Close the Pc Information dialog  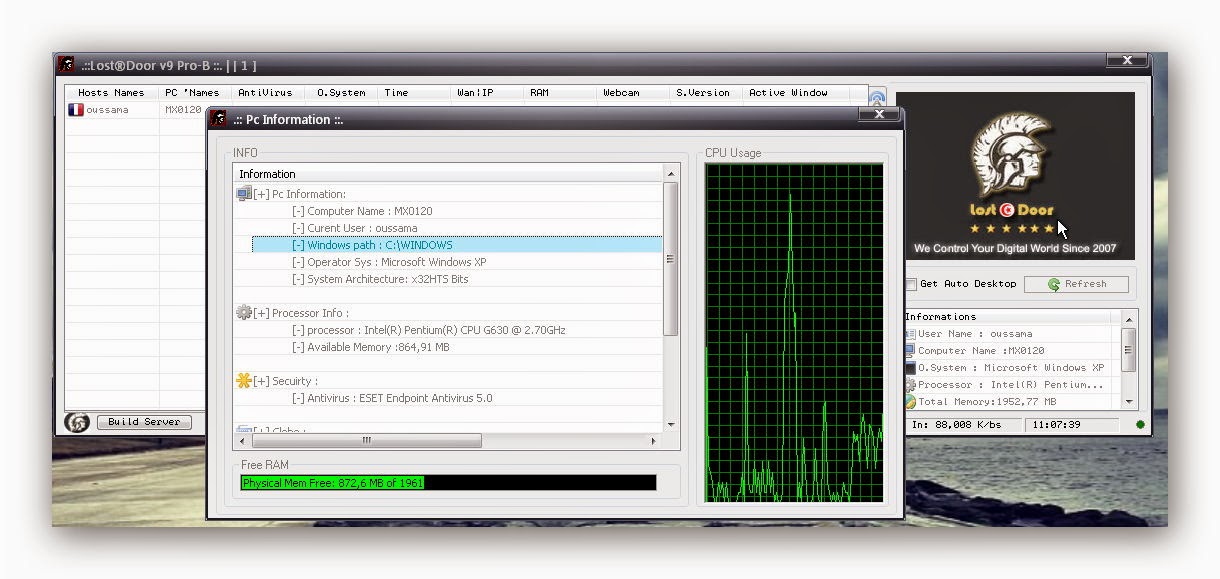(x=879, y=115)
